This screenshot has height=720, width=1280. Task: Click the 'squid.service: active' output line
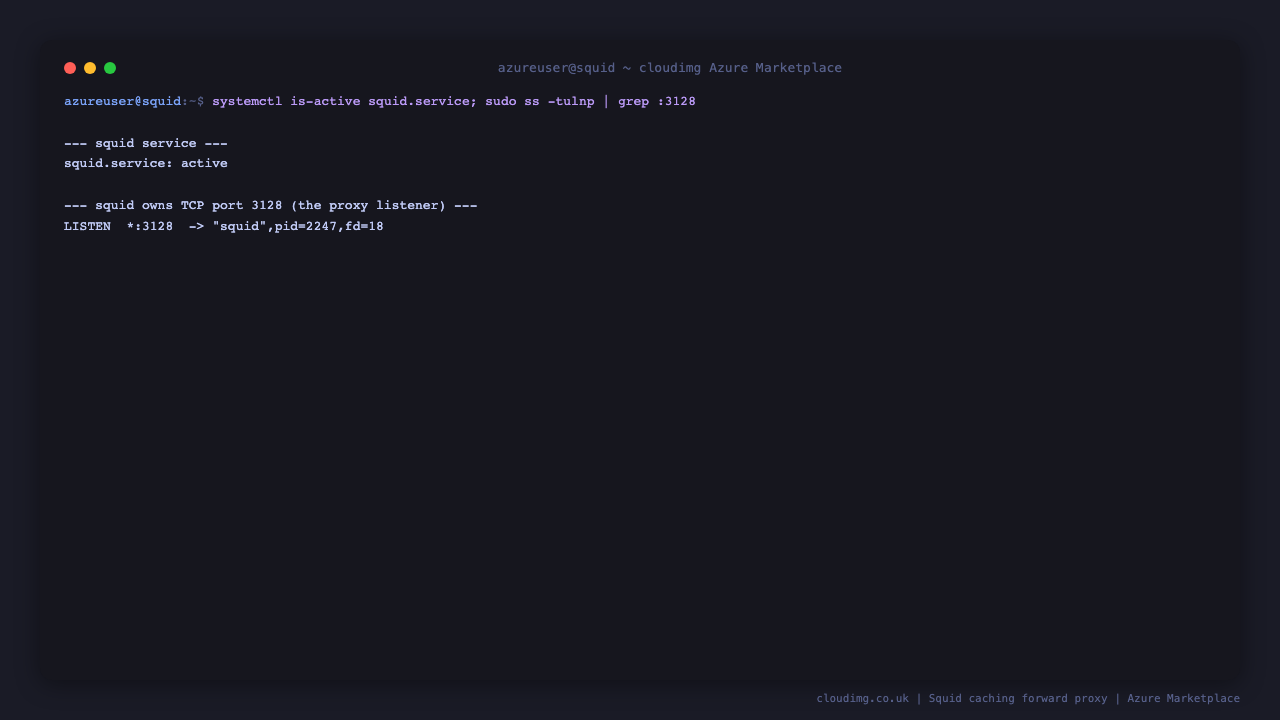click(146, 163)
